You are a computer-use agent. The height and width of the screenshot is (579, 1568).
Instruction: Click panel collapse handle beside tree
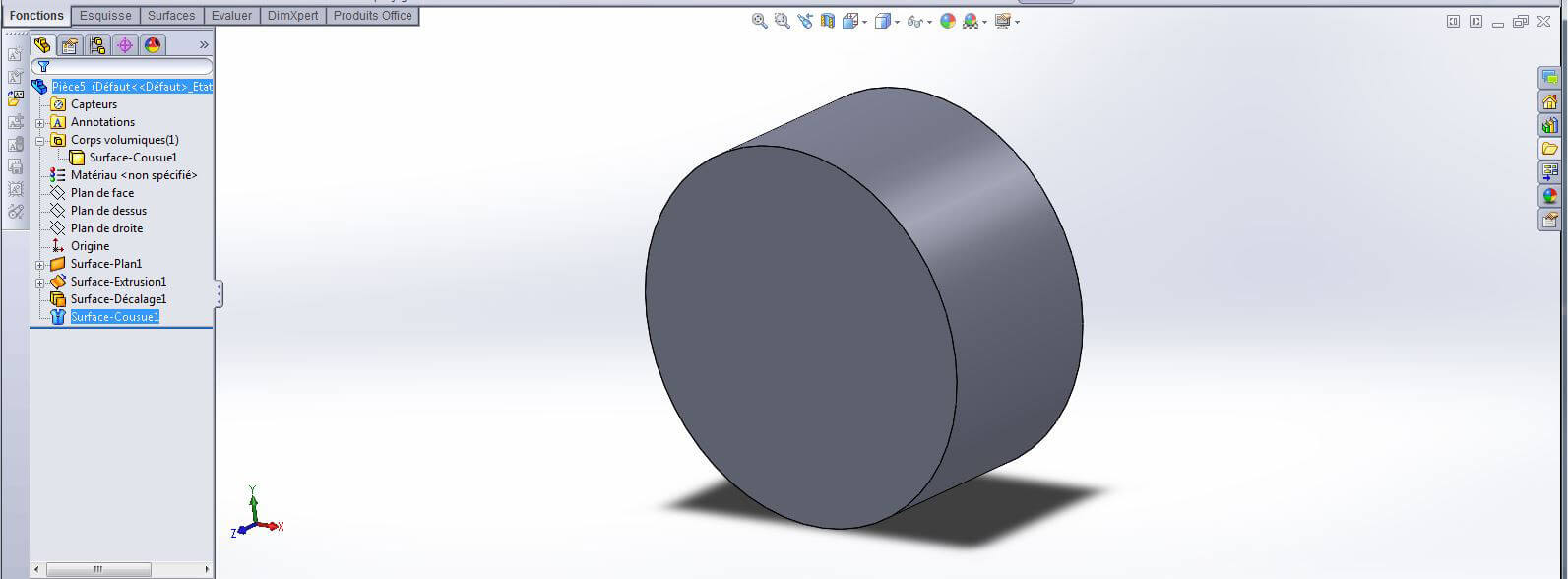[x=219, y=293]
